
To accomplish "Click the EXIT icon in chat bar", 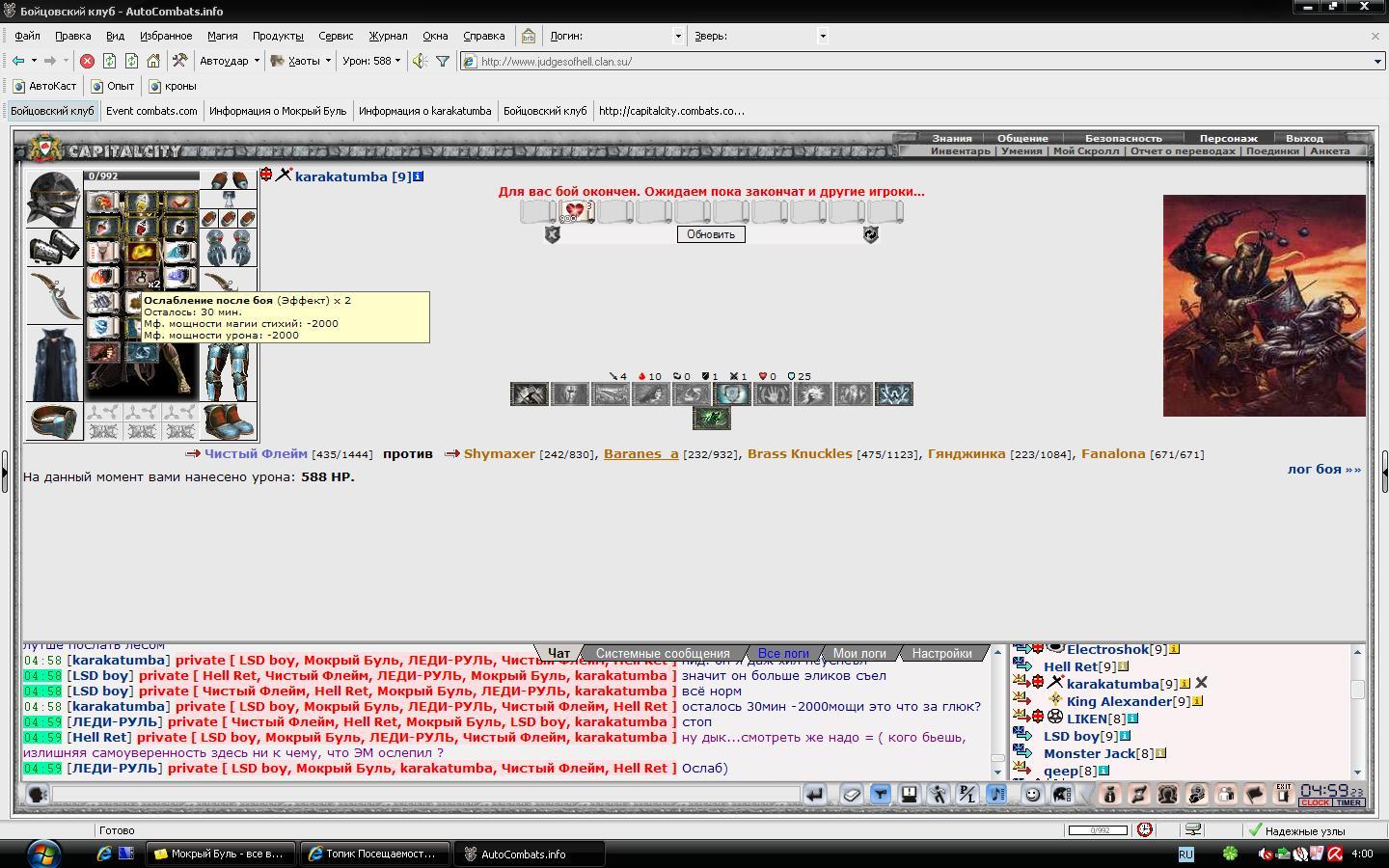I will 1283,794.
